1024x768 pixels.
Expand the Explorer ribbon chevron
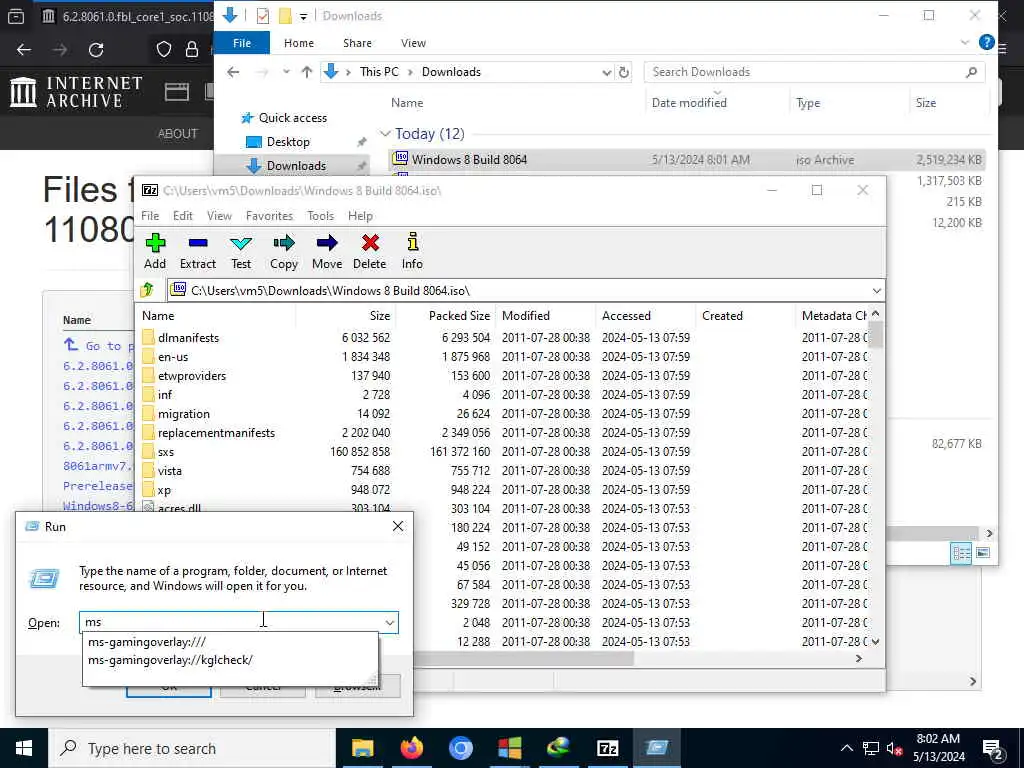pyautogui.click(x=965, y=42)
